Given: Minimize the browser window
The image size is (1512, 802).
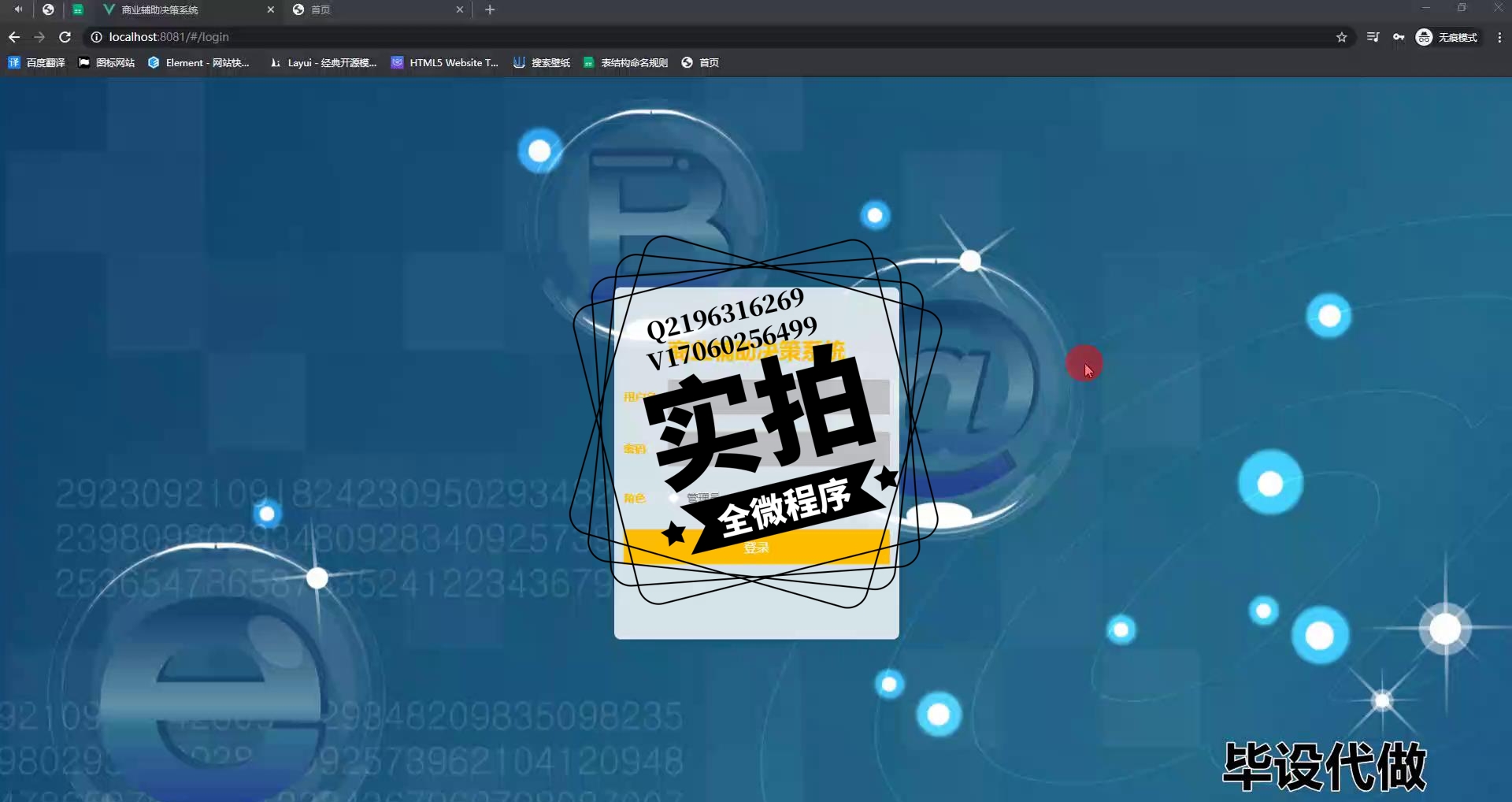Looking at the screenshot, I should [x=1426, y=8].
